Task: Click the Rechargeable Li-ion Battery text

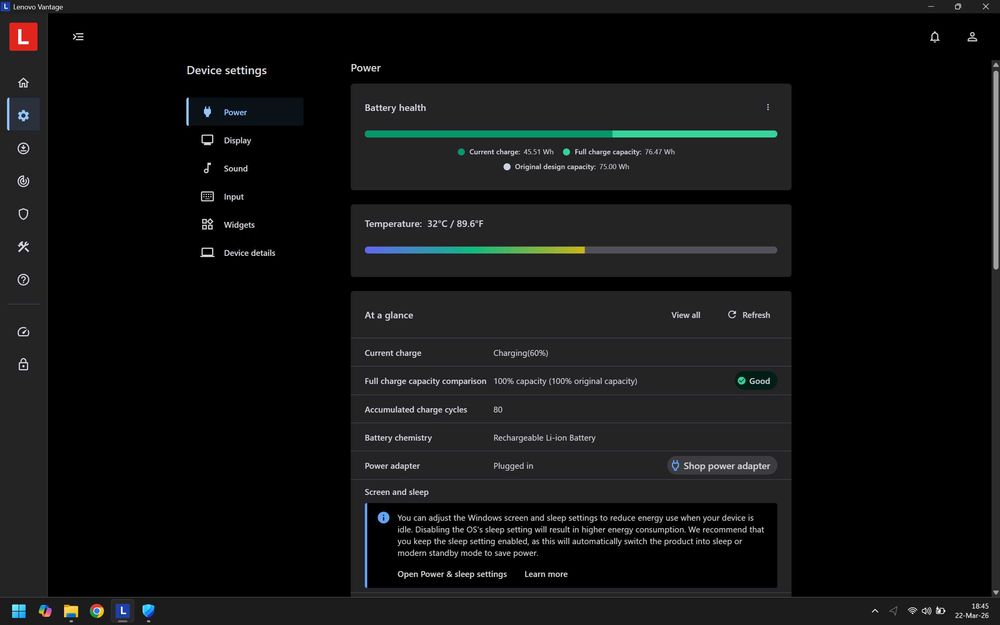Action: pos(544,438)
